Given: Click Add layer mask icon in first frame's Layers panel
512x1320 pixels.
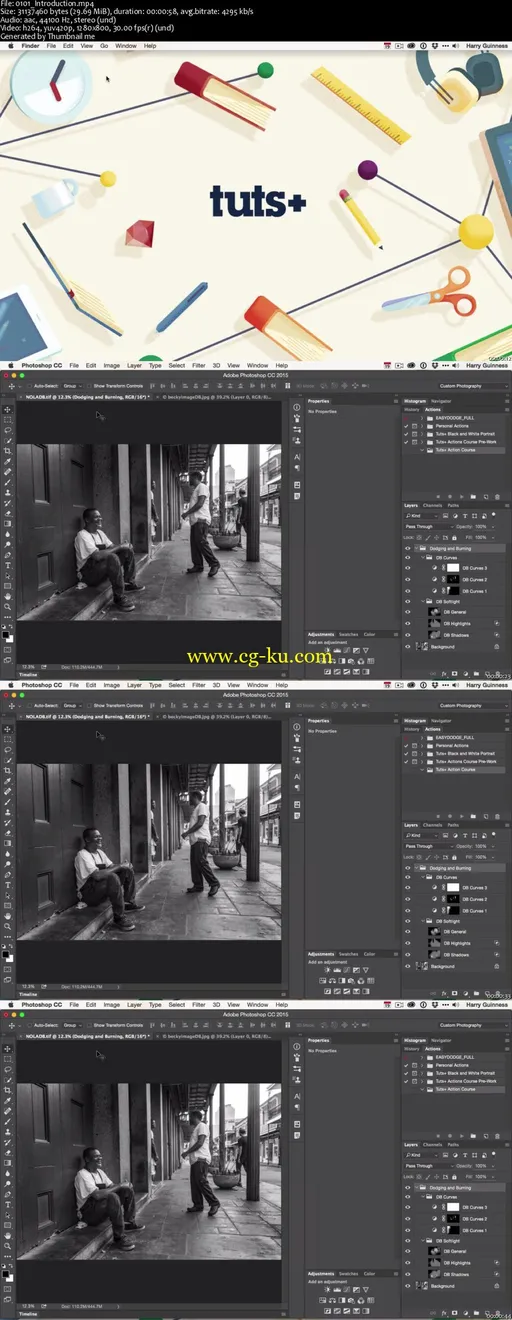Looking at the screenshot, I should [455, 672].
